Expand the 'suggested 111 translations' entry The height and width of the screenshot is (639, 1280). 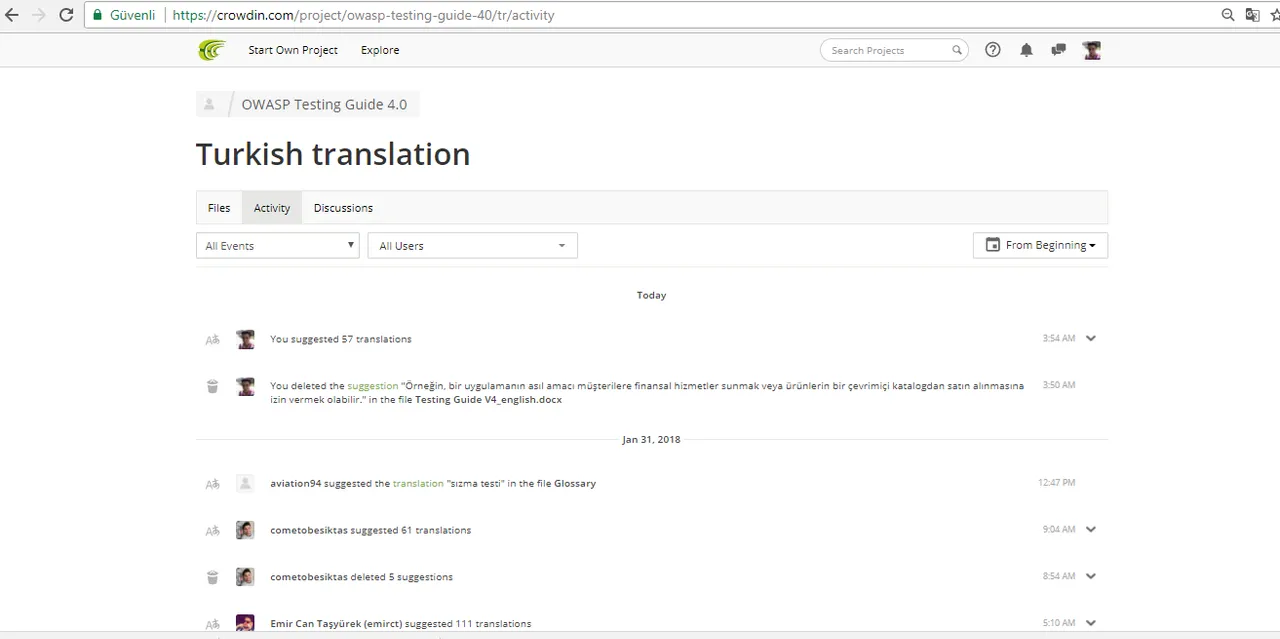[x=1091, y=623]
